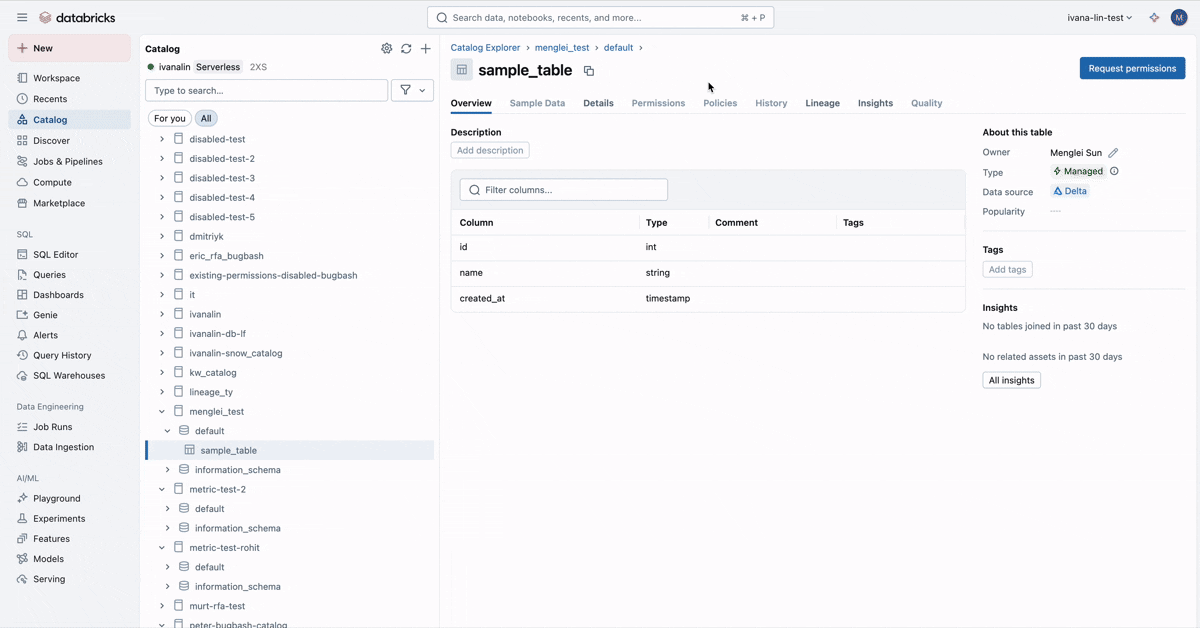Click the Request permissions button

(1132, 68)
